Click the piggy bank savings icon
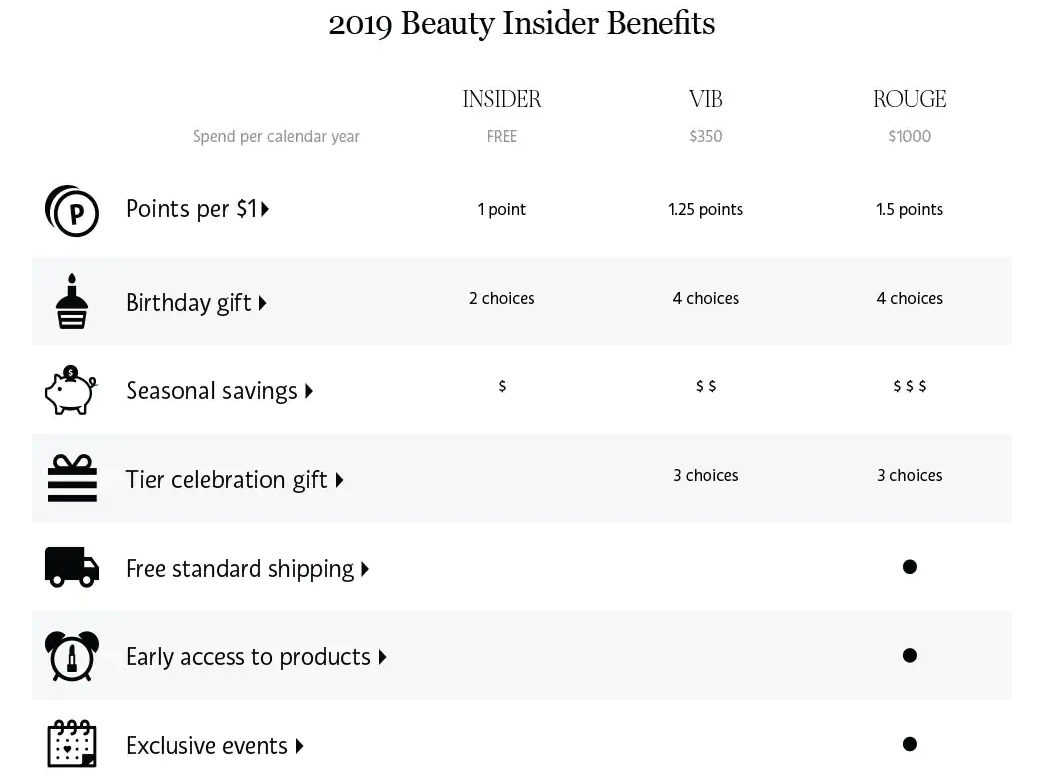This screenshot has height=783, width=1052. (71, 390)
